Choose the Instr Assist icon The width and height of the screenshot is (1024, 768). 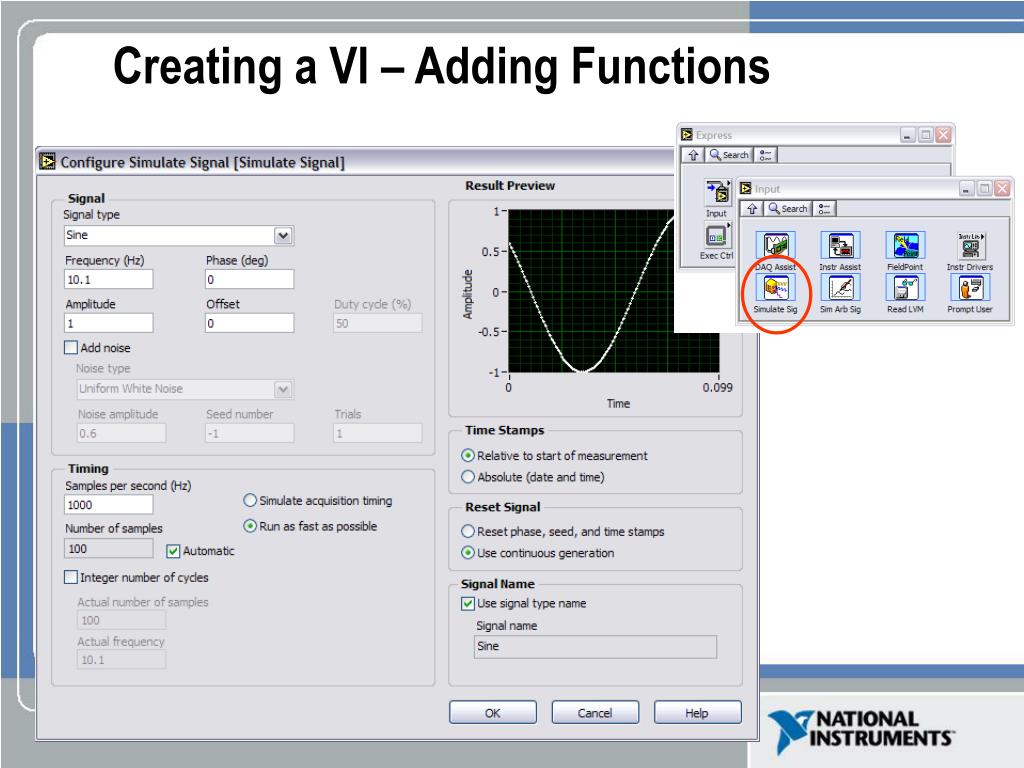(x=840, y=246)
